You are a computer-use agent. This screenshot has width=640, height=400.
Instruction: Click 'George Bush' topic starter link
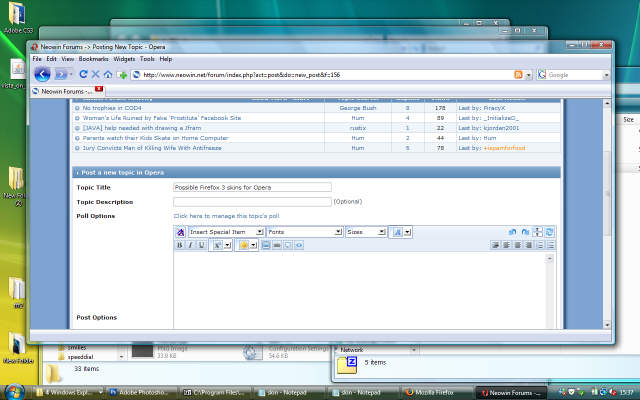[358, 108]
